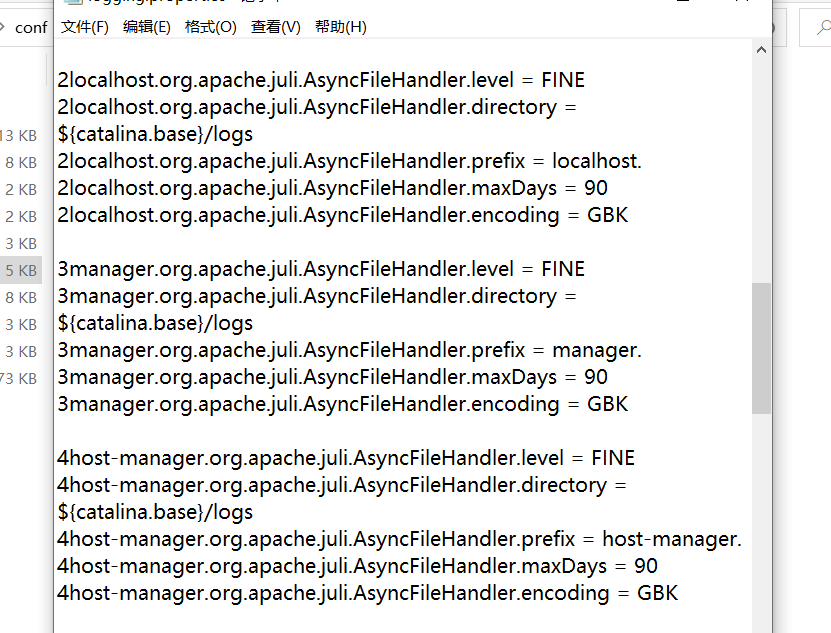This screenshot has height=633, width=831.
Task: Click the 4host-manager prefix = host-manager. line
Action: pos(400,539)
